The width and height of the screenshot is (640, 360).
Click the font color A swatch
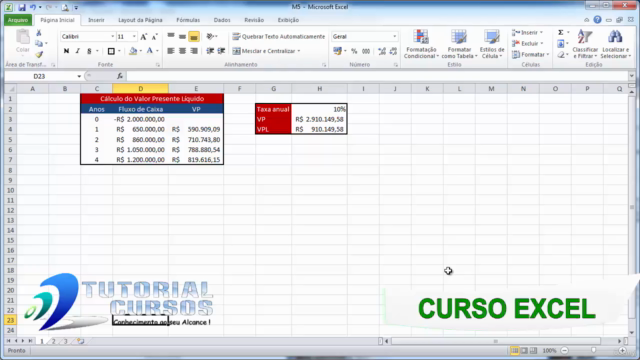(149, 51)
